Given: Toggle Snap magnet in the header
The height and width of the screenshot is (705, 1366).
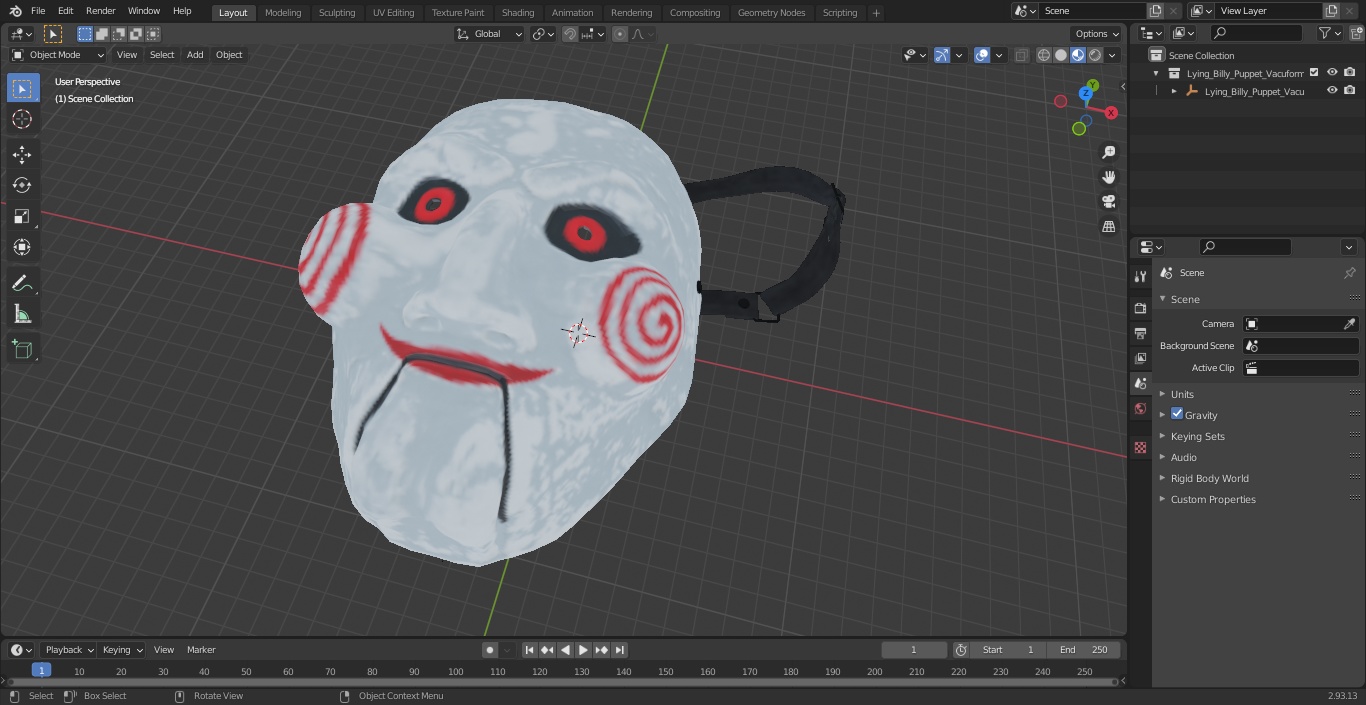Looking at the screenshot, I should pos(569,34).
